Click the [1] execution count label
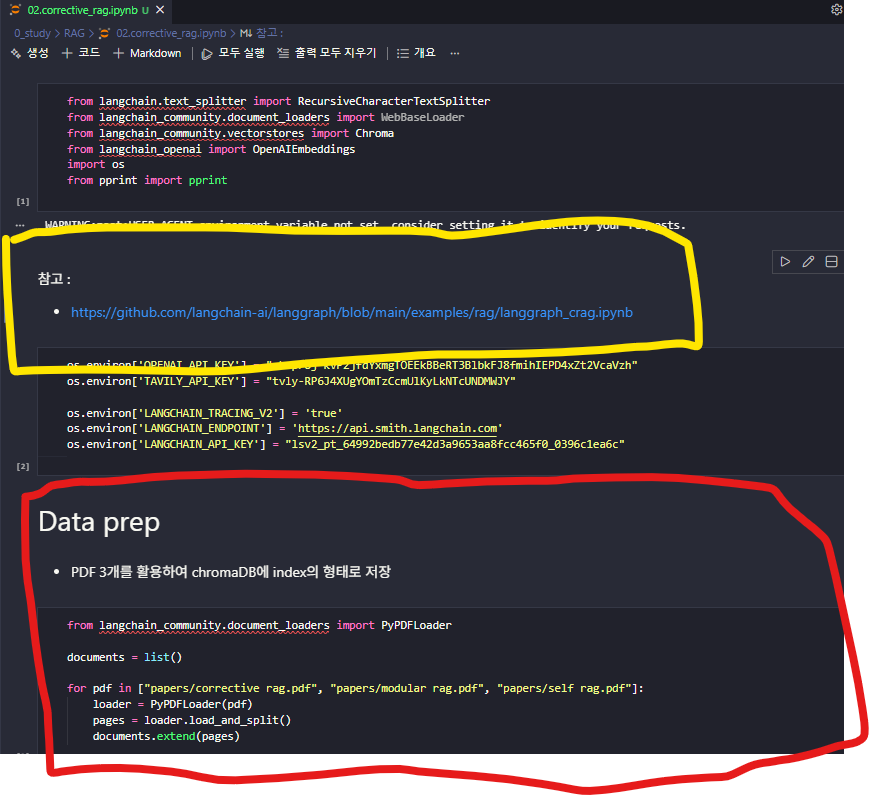The width and height of the screenshot is (870, 796). click(23, 201)
